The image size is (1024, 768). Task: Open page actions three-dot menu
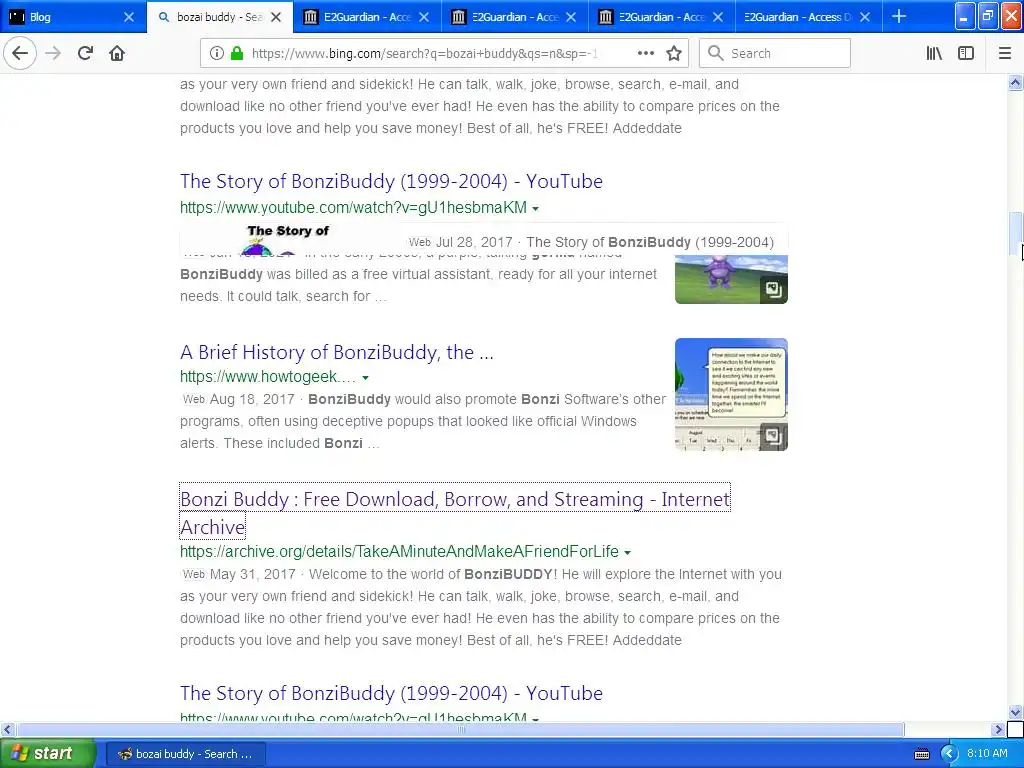coord(646,53)
